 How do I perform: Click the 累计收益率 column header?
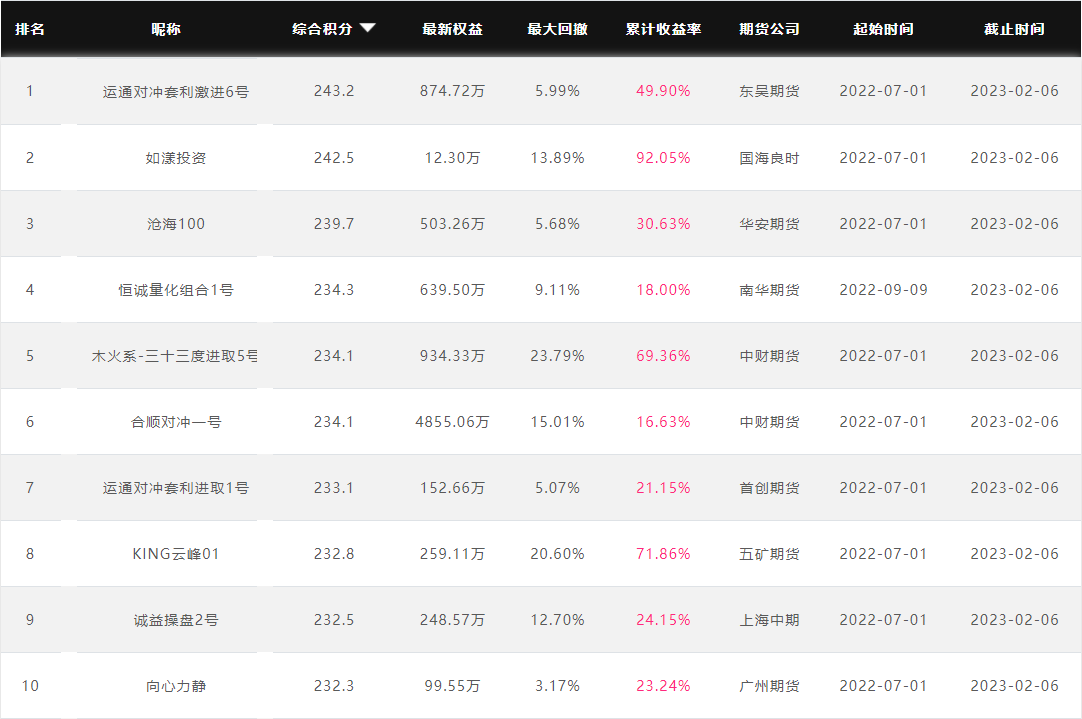(x=663, y=29)
